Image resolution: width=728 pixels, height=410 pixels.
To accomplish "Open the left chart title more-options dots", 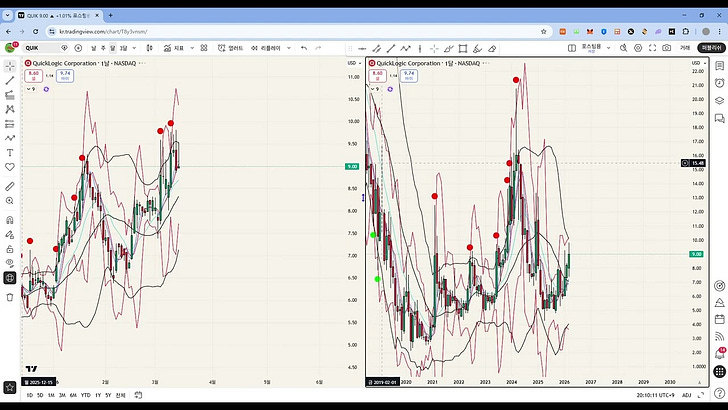I will [x=142, y=63].
